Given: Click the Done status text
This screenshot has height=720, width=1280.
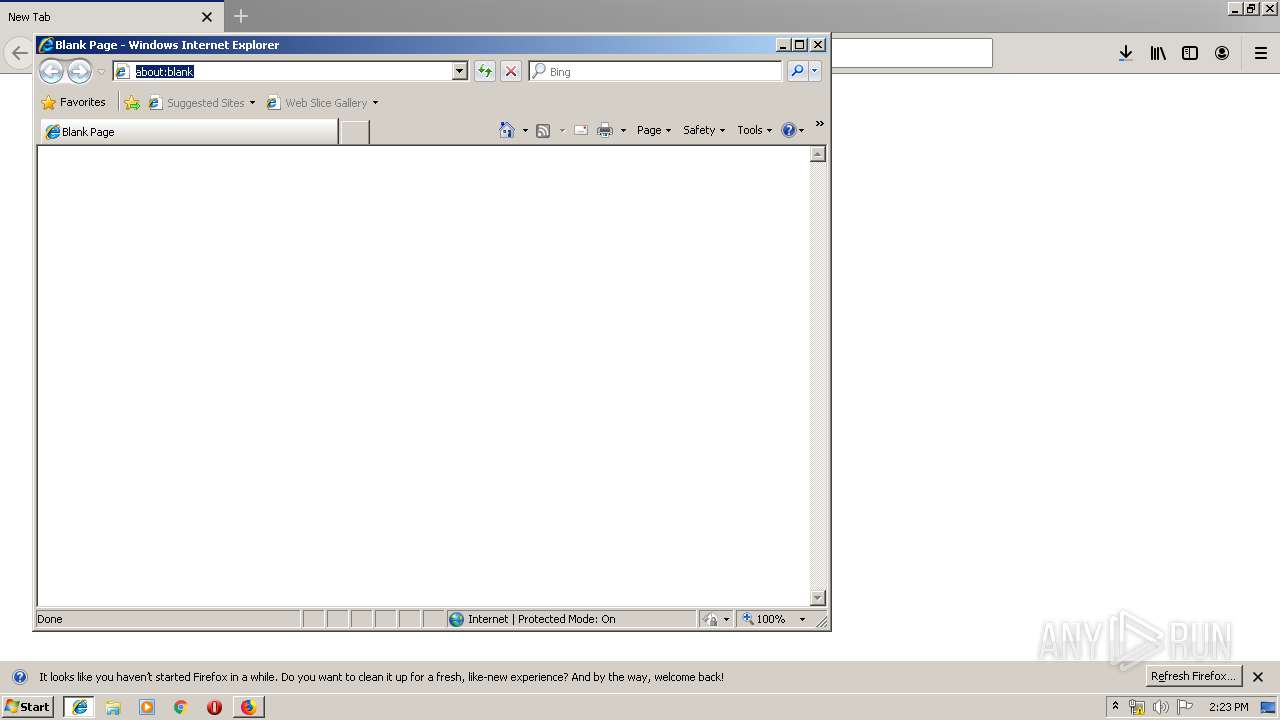Looking at the screenshot, I should pyautogui.click(x=50, y=619).
